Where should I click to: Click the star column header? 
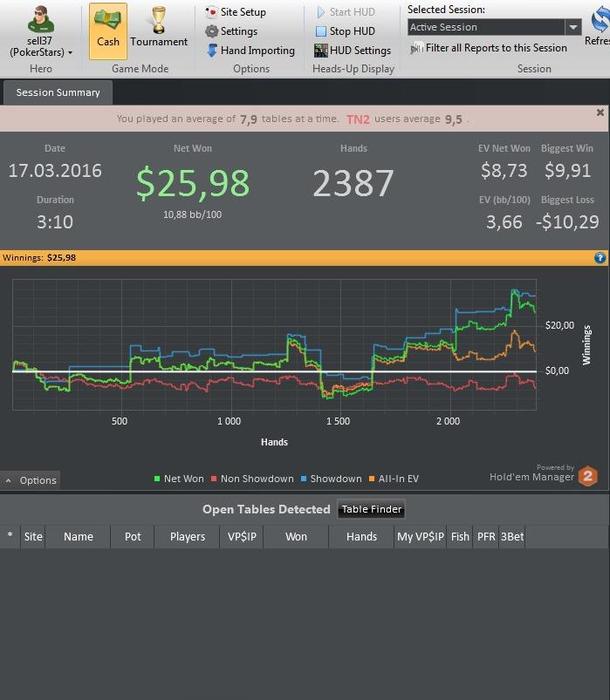coord(10,537)
